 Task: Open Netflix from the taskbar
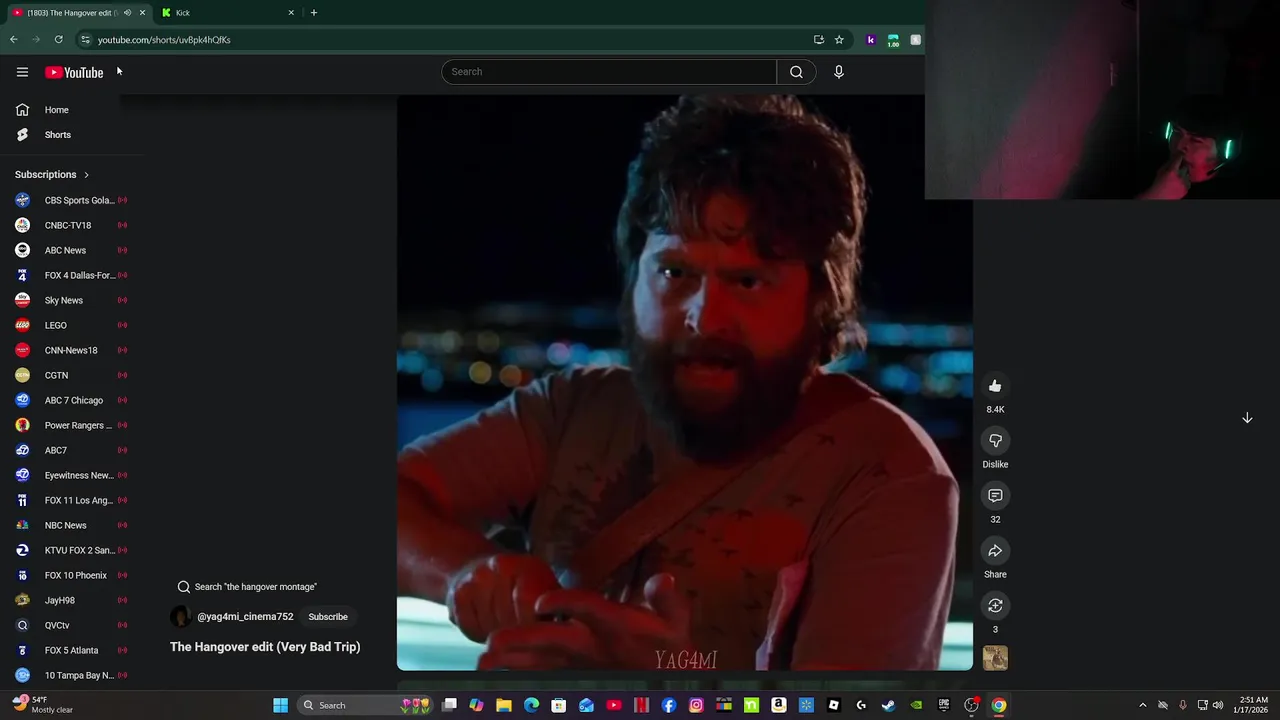pos(642,705)
